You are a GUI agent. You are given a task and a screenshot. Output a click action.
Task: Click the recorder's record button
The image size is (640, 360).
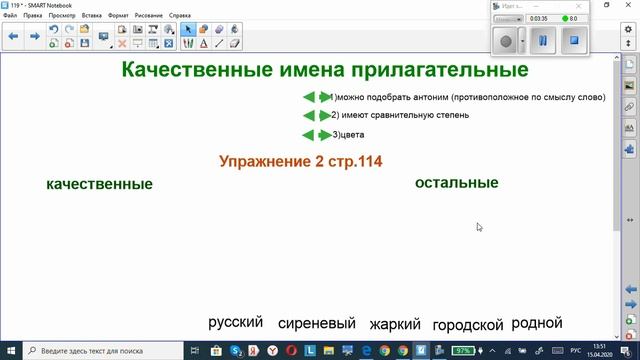click(x=505, y=41)
